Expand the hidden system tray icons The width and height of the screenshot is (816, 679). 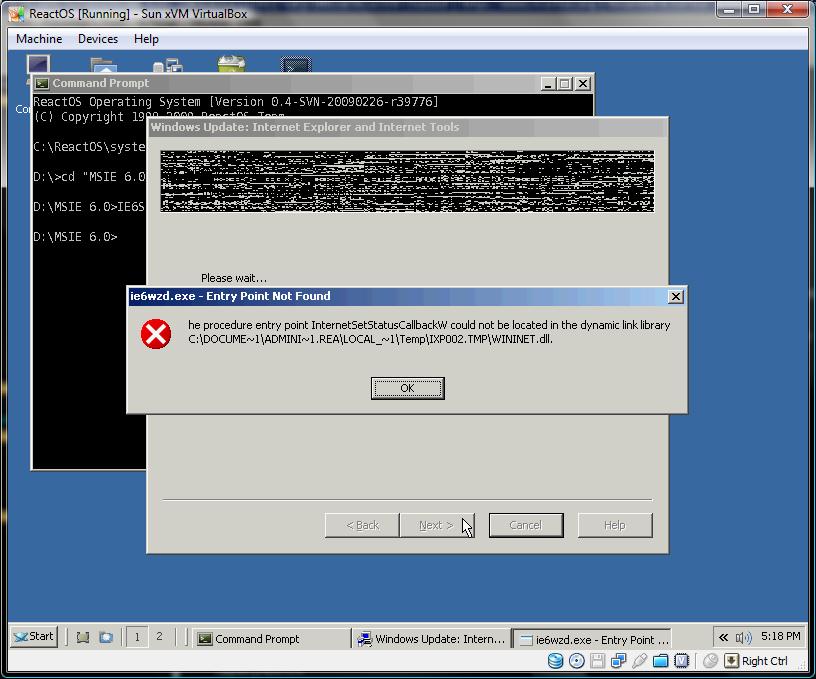click(x=723, y=637)
